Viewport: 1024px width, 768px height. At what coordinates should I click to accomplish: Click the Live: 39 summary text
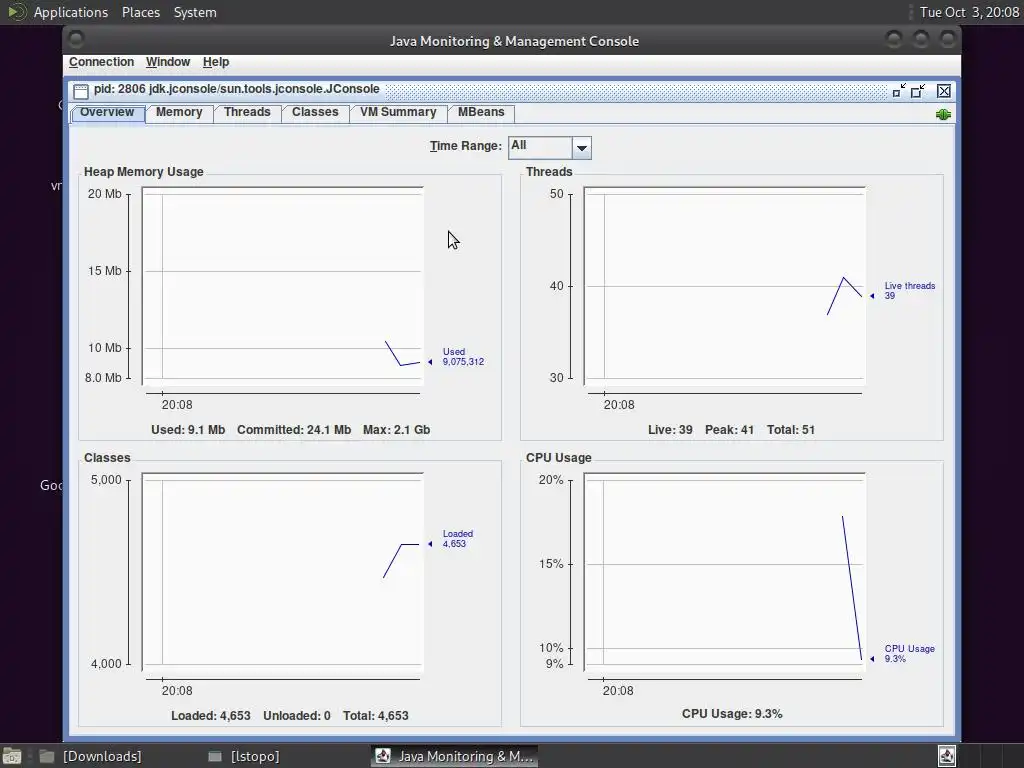click(x=670, y=430)
